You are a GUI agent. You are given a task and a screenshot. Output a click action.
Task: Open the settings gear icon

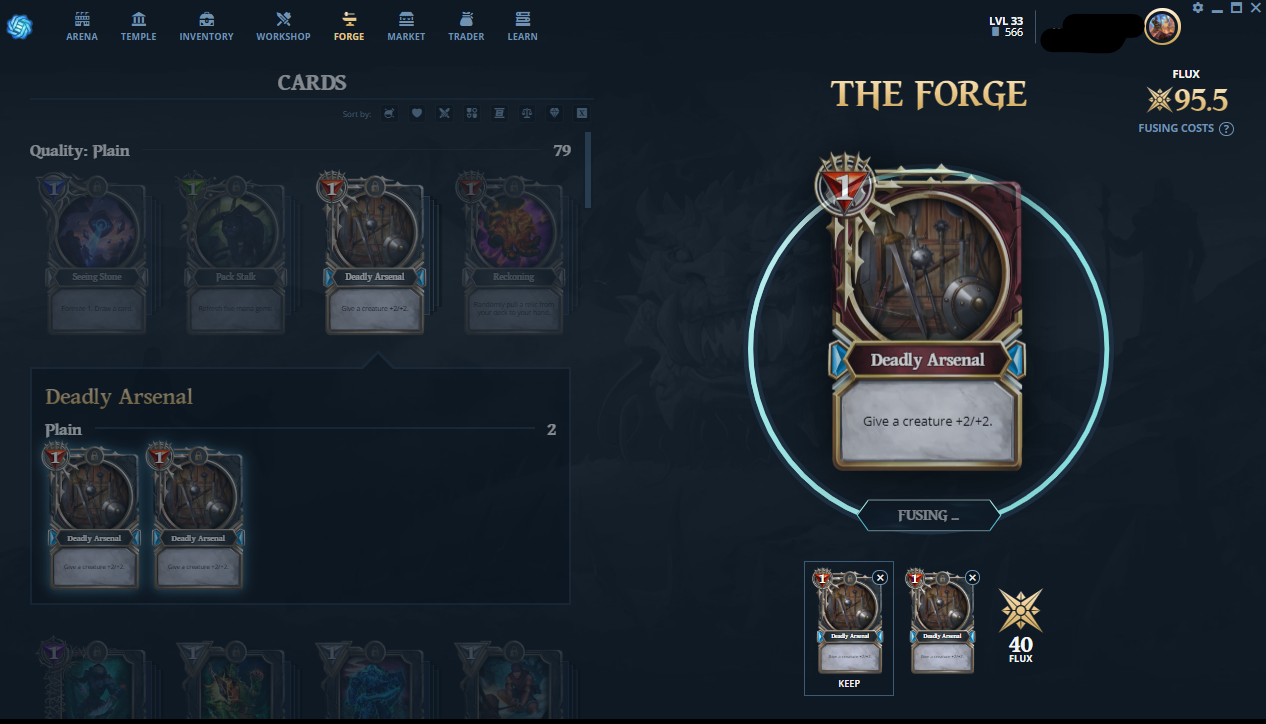coord(1198,7)
